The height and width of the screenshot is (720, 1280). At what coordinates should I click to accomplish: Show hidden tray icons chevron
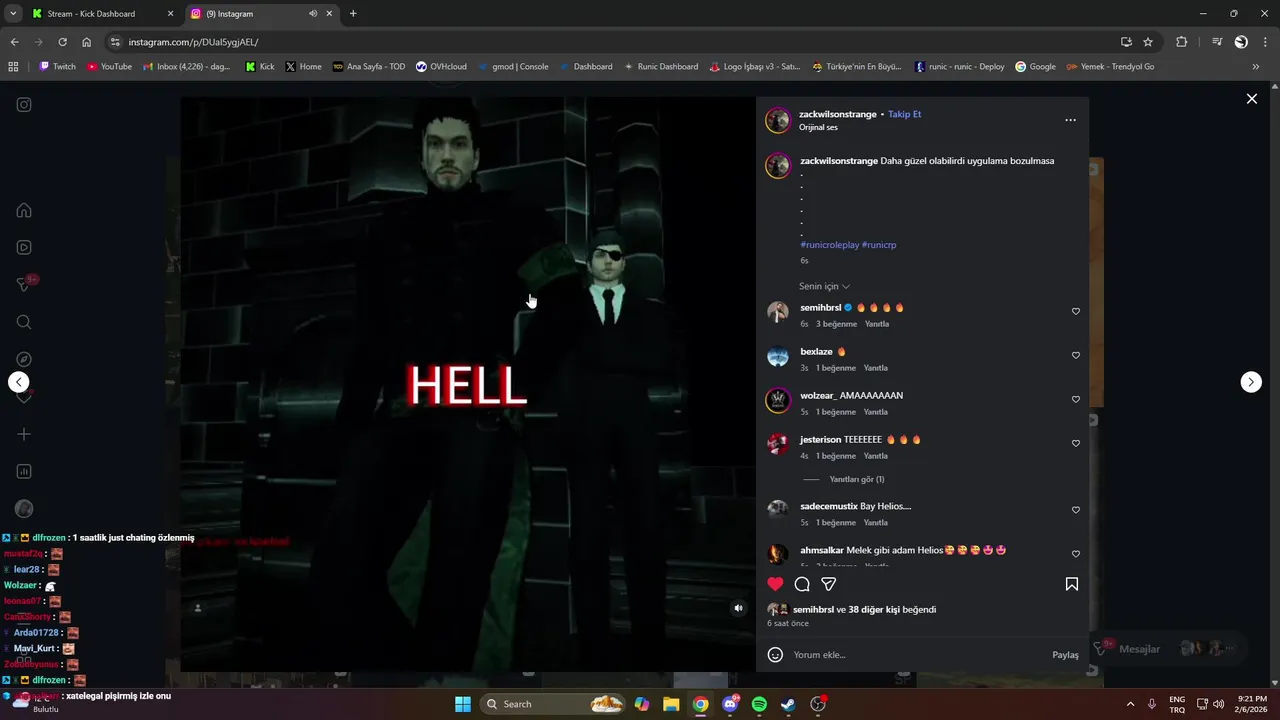1130,704
